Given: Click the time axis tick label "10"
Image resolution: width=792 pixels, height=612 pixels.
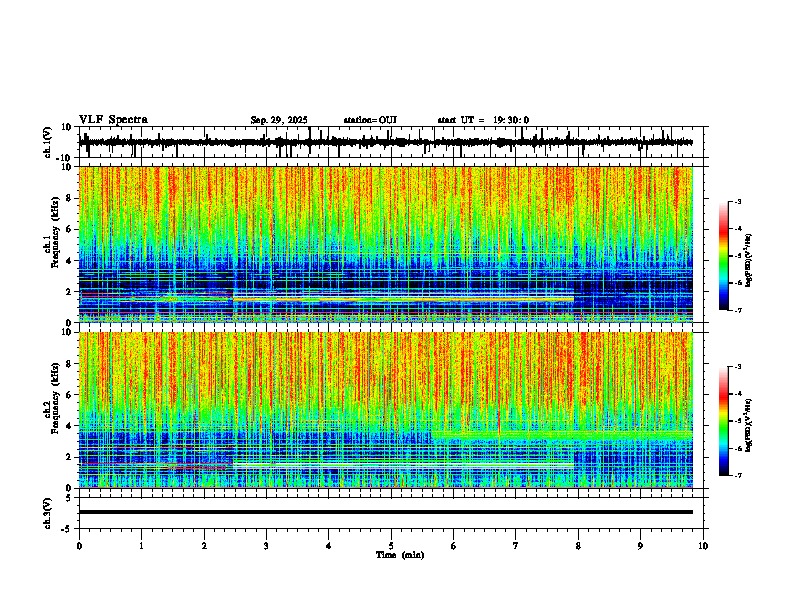Looking at the screenshot, I should (703, 546).
